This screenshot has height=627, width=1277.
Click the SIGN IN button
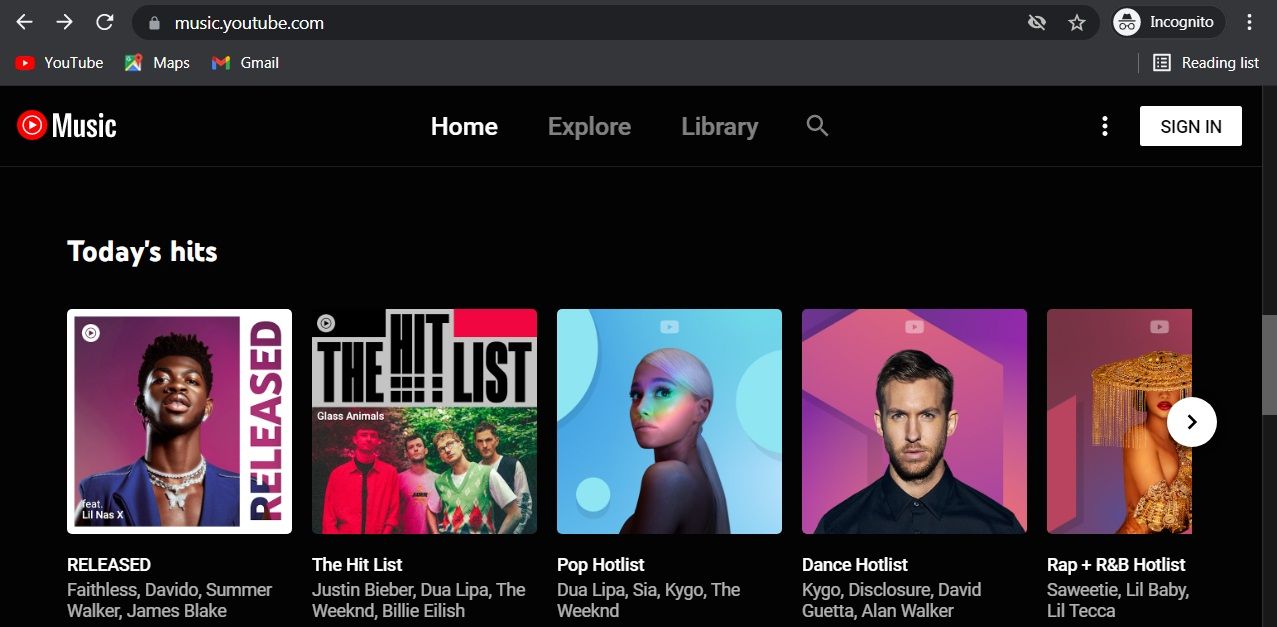click(1190, 127)
